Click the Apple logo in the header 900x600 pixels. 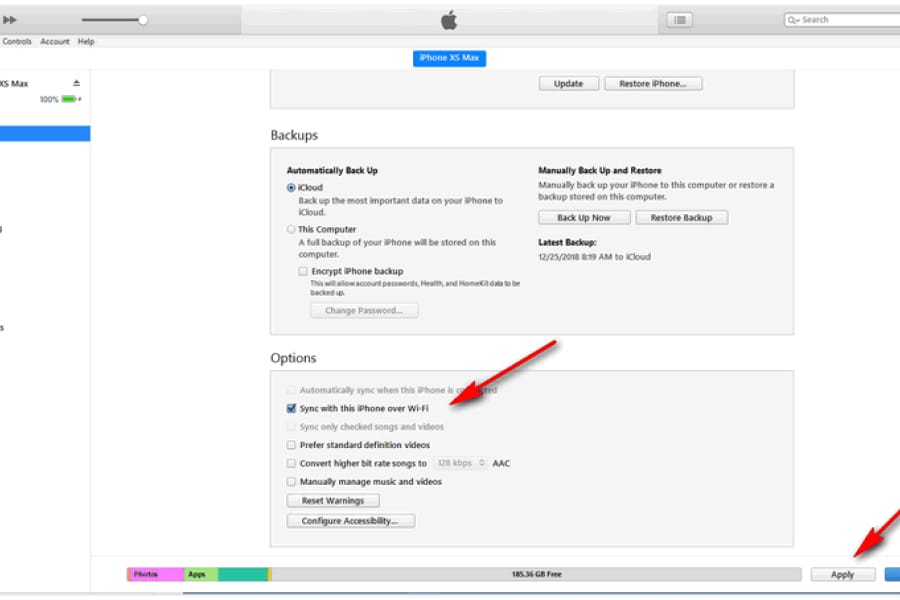click(449, 20)
